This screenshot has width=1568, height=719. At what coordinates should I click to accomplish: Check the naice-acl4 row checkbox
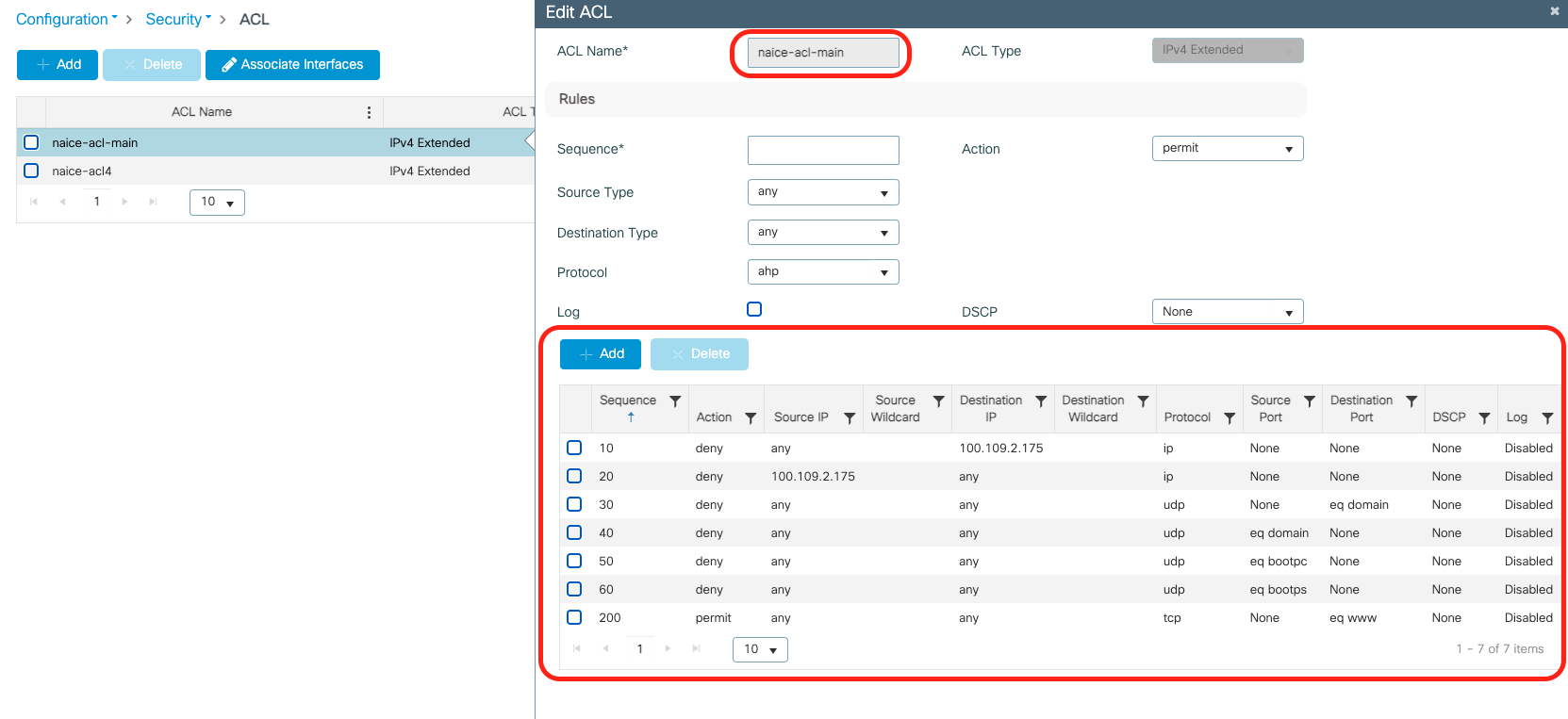click(31, 171)
